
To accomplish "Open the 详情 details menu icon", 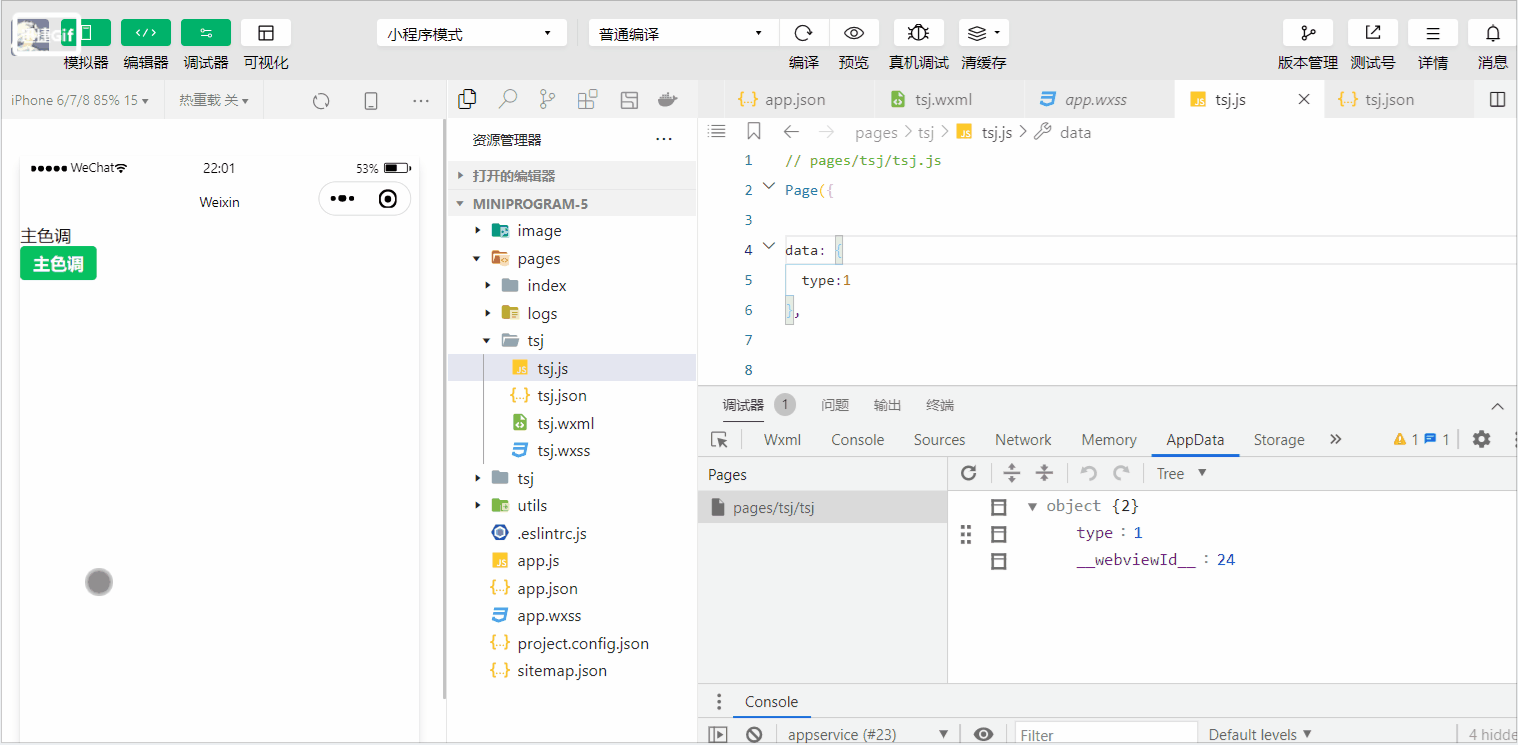I will click(1433, 33).
